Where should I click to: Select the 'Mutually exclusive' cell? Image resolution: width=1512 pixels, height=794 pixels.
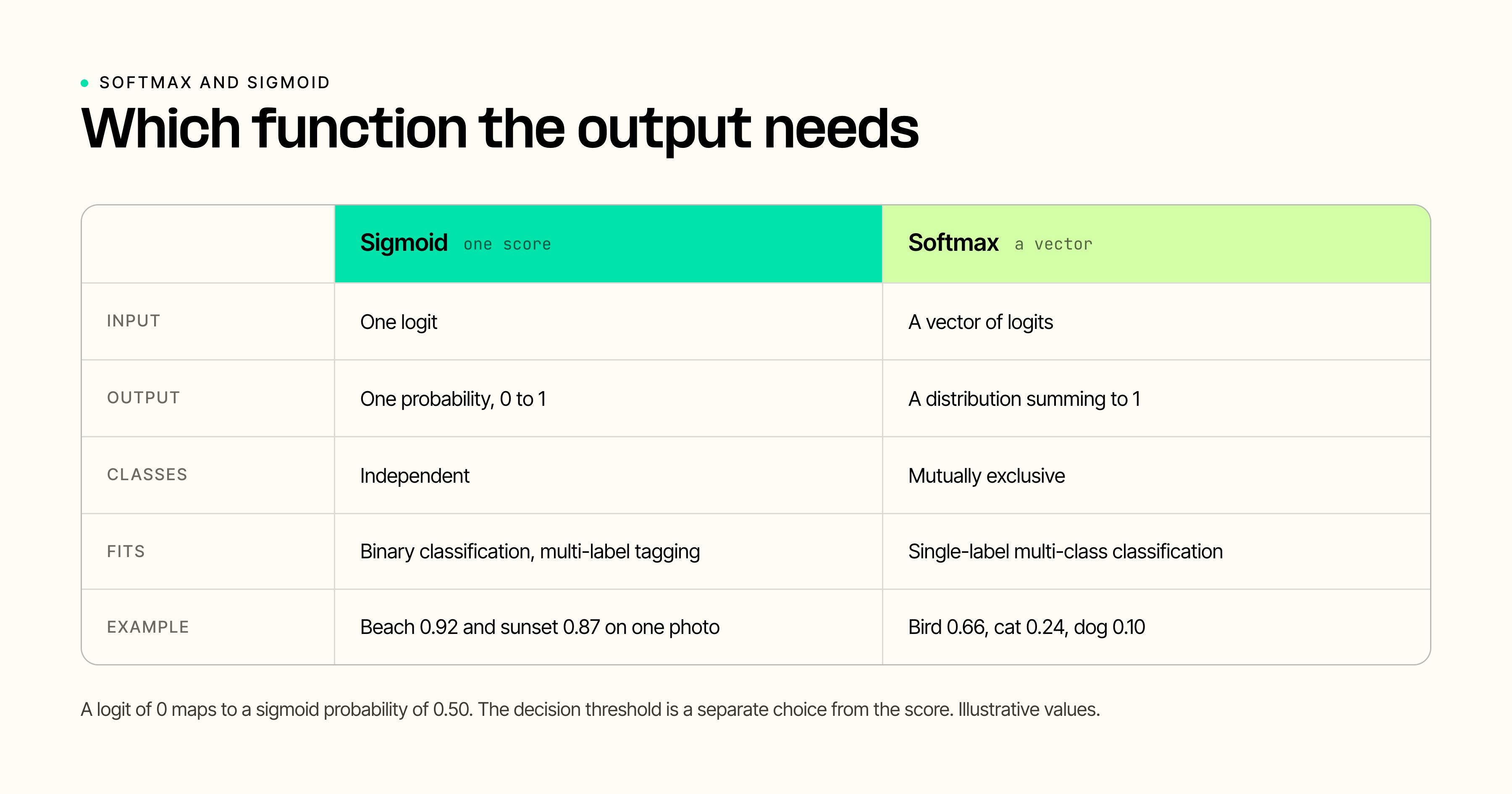tap(1156, 476)
